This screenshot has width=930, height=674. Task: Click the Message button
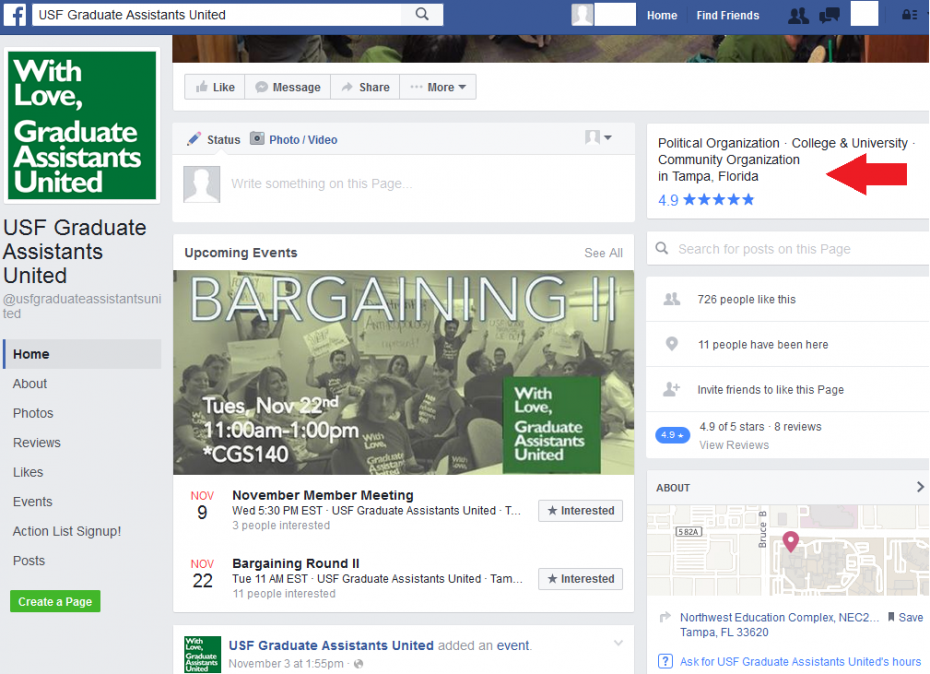click(288, 87)
